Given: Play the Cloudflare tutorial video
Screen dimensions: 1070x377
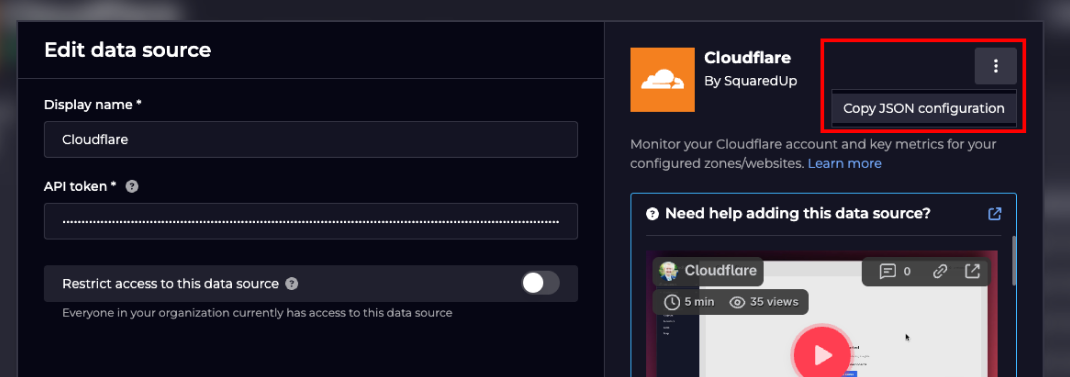Looking at the screenshot, I should [x=822, y=355].
